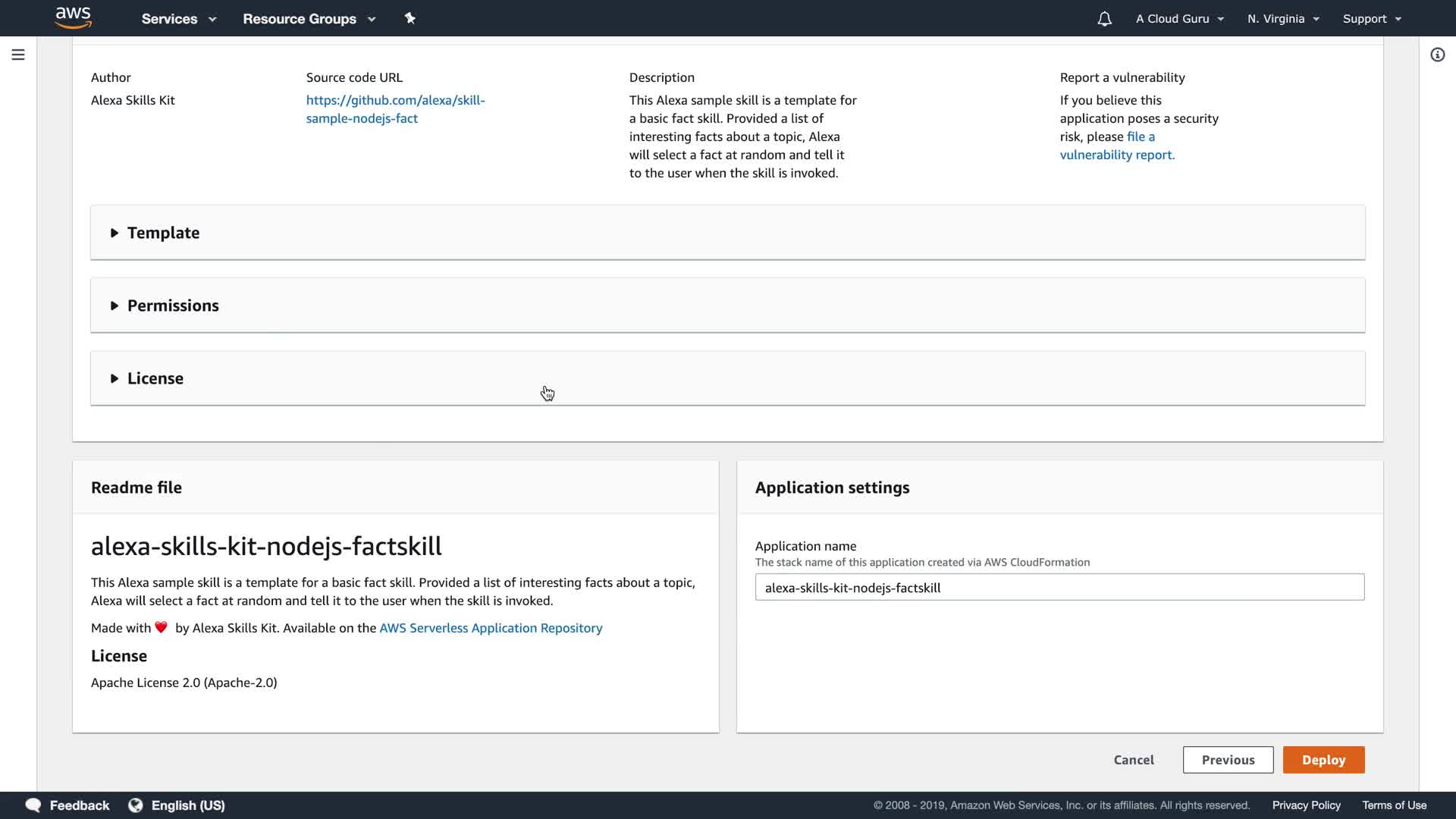This screenshot has width=1456, height=819.
Task: Open the Support dropdown menu
Action: 1371,19
